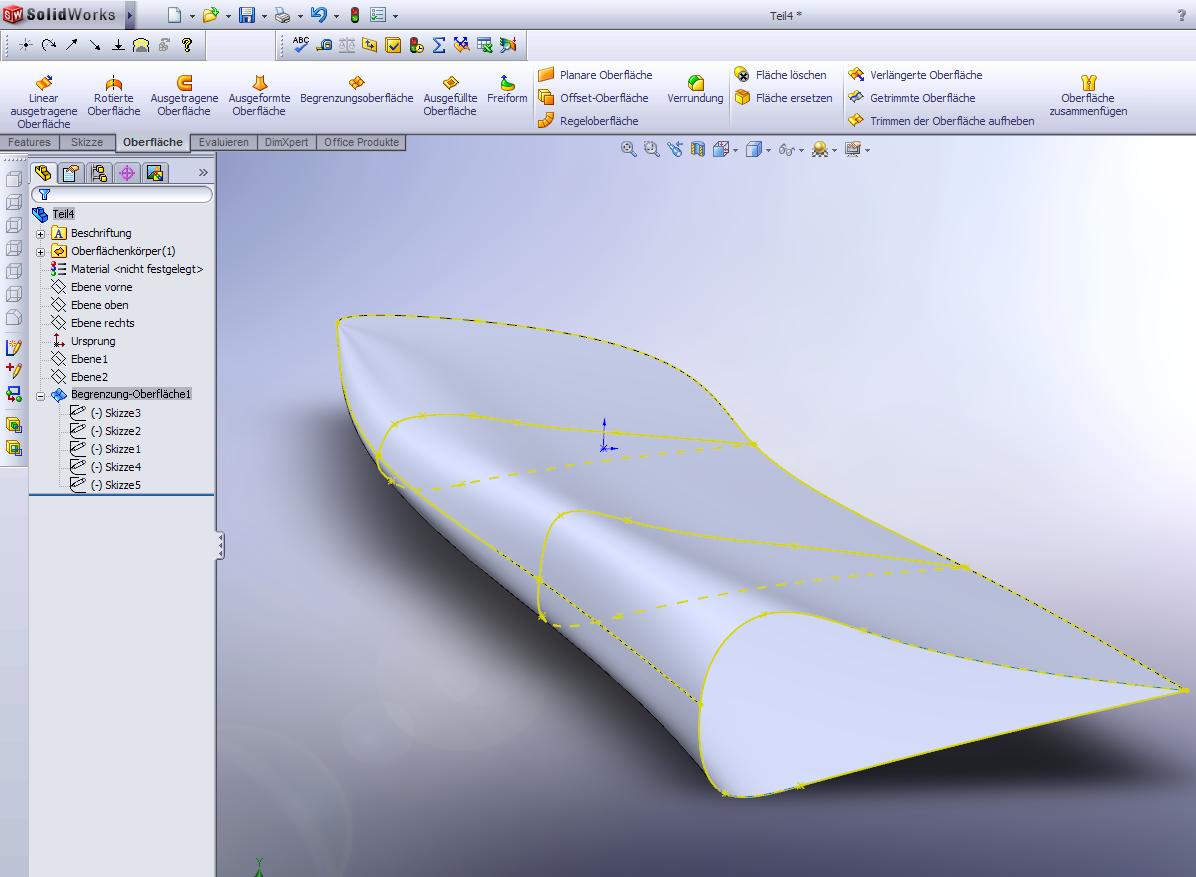Click Trimmen der Oberfläche aufheben command
This screenshot has width=1196, height=877.
click(x=941, y=120)
